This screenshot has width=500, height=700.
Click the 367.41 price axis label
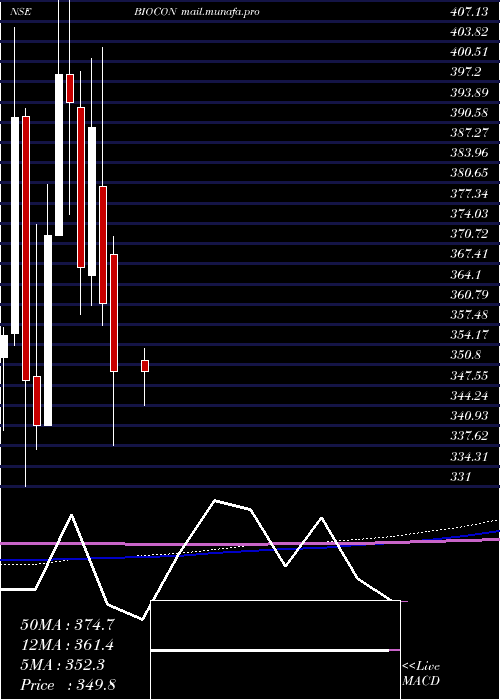coord(469,254)
